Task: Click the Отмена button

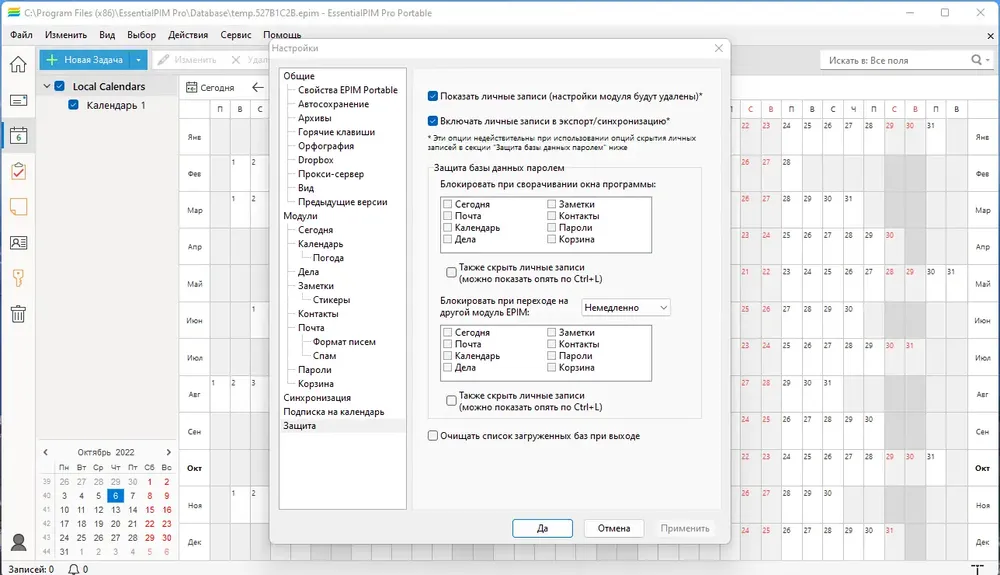Action: pos(614,528)
